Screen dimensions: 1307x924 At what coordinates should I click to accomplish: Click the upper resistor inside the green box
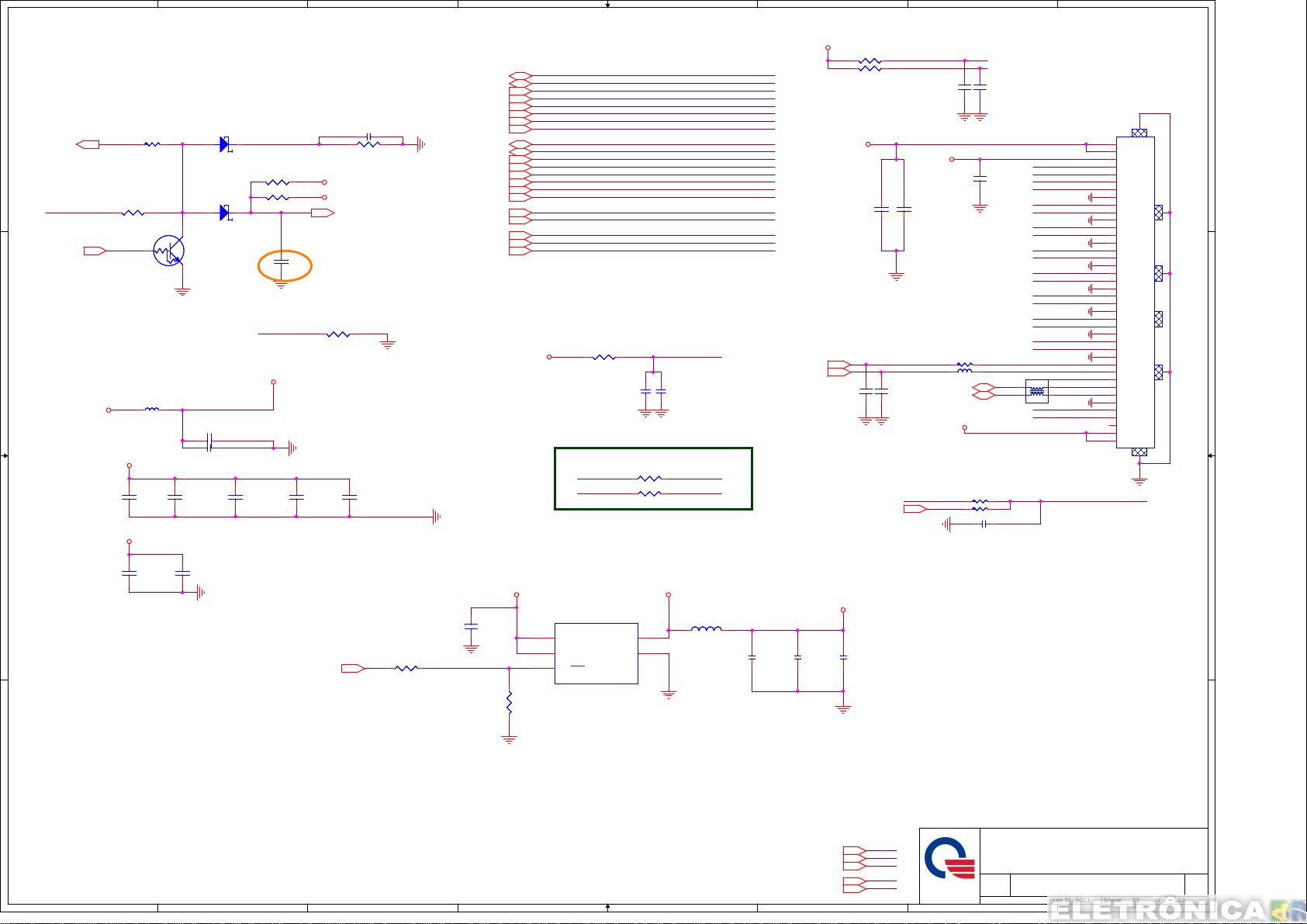coord(649,479)
